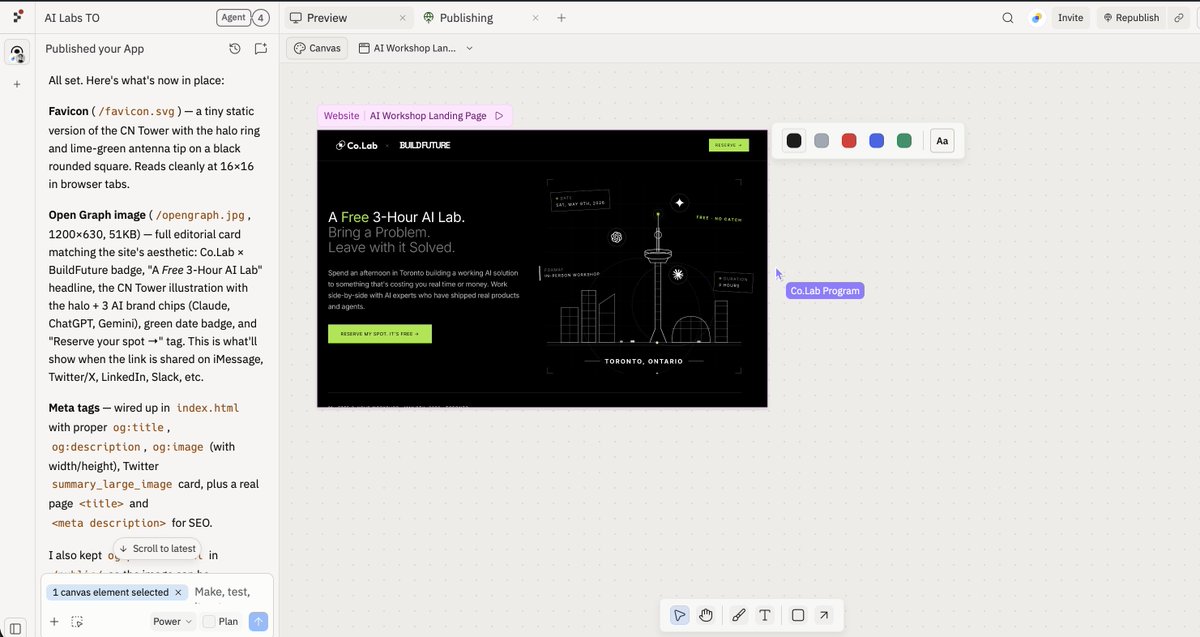Click the Invite button
Viewport: 1200px width, 637px height.
1070,18
